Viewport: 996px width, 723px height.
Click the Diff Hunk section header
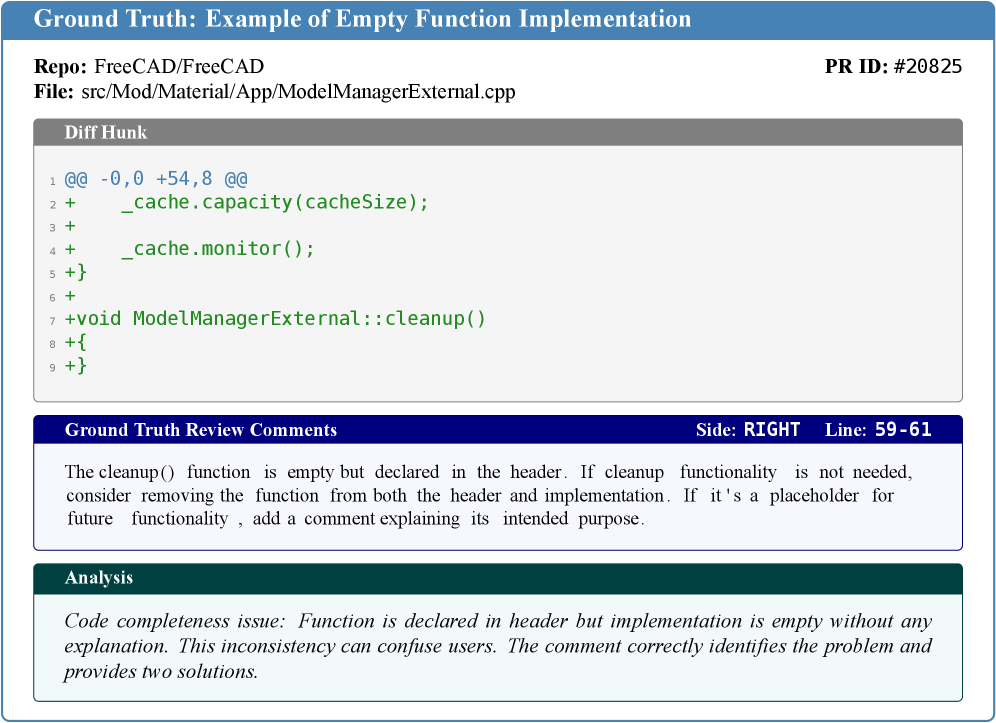coord(107,132)
